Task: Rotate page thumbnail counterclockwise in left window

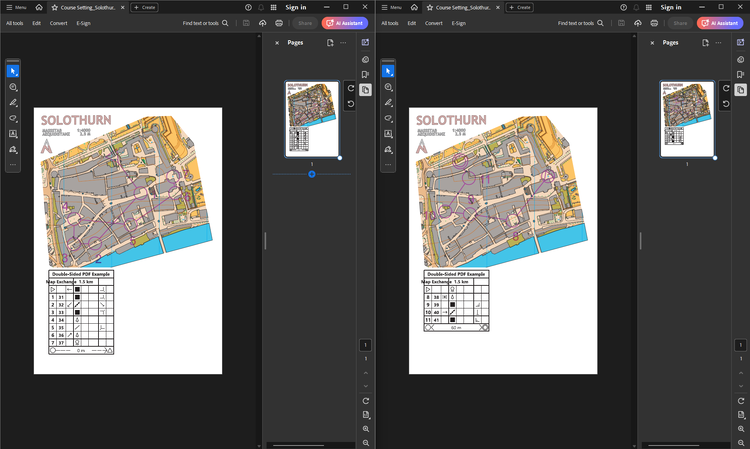Action: [x=351, y=104]
